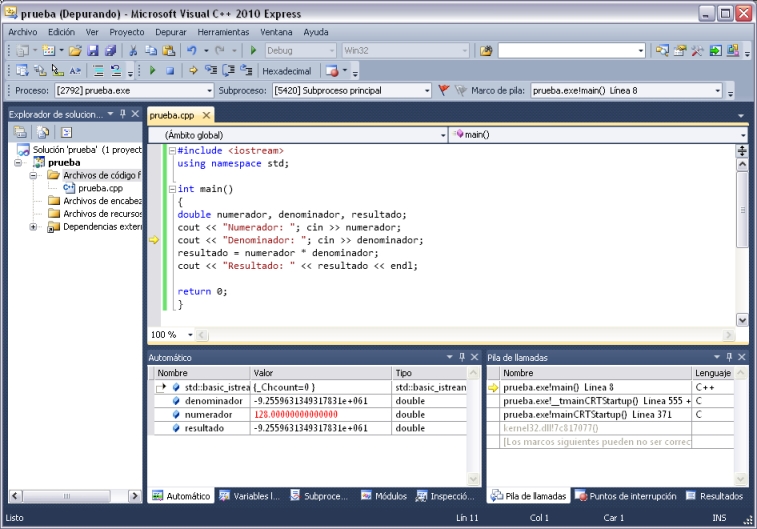Click the Solution Explorer horizontal scrollbar
This screenshot has height=529, width=757.
tap(74, 496)
